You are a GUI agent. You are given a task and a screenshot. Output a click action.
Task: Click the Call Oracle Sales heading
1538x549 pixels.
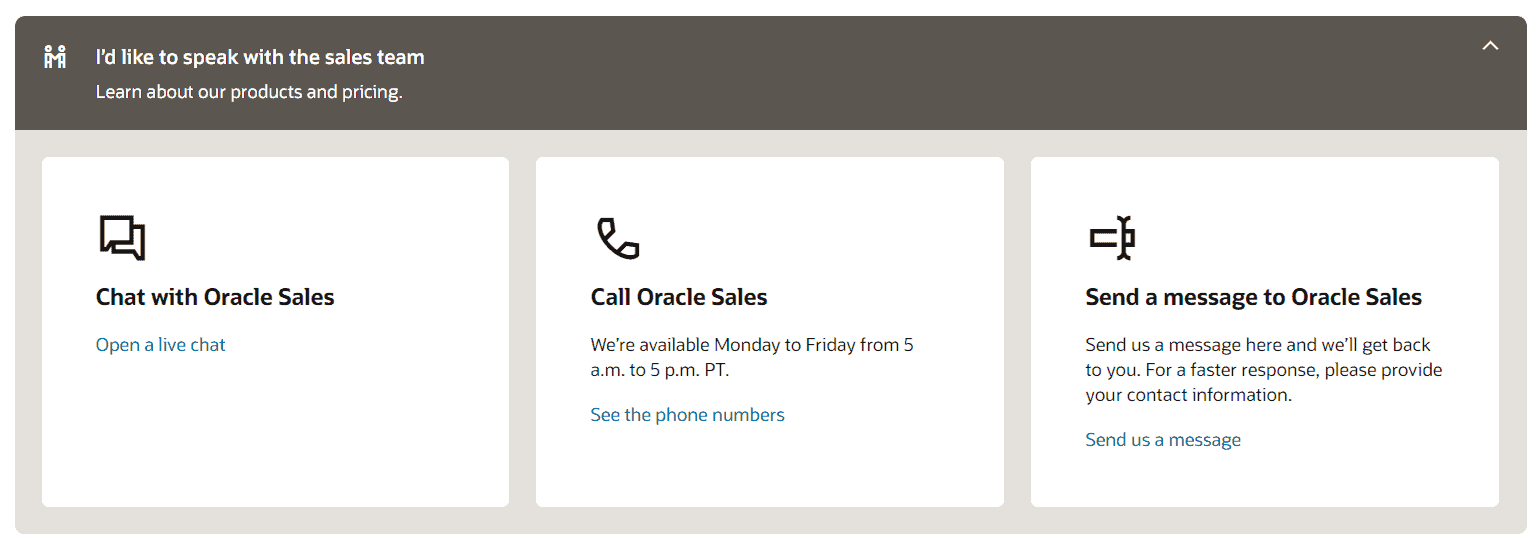(x=679, y=297)
